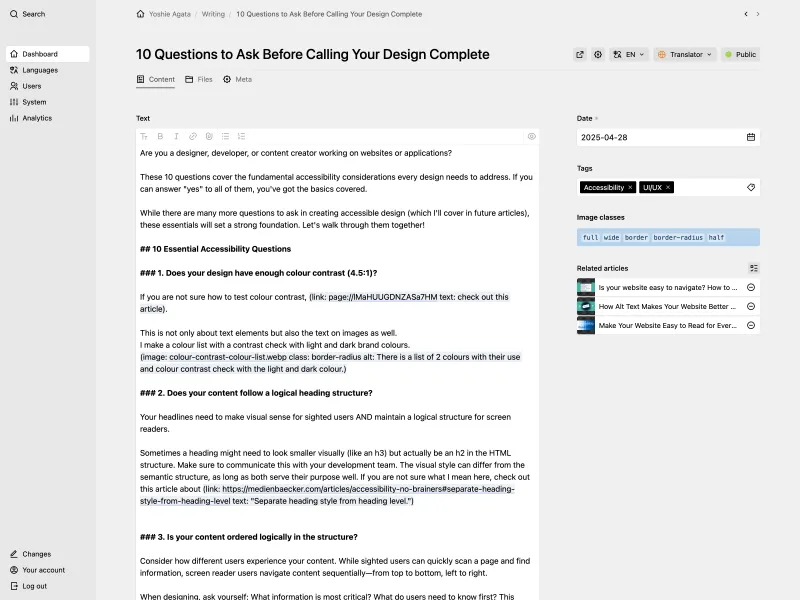Toggle the text preview eye icon
800x600 pixels.
[x=532, y=136]
